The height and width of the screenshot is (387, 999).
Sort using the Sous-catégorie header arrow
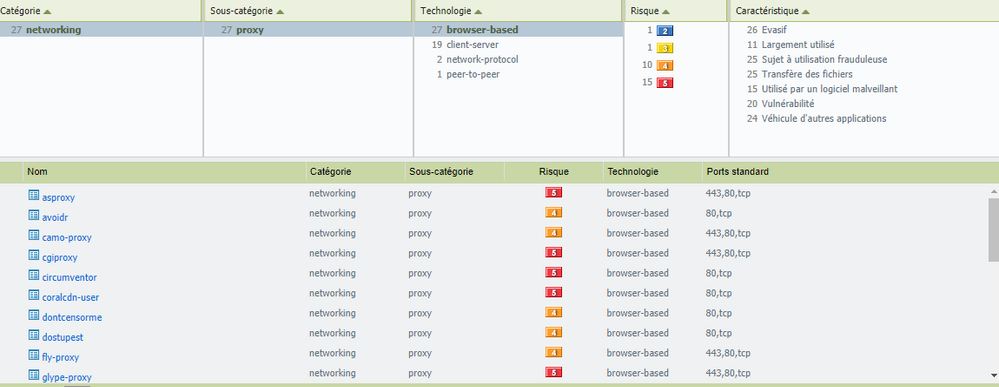pyautogui.click(x=280, y=11)
